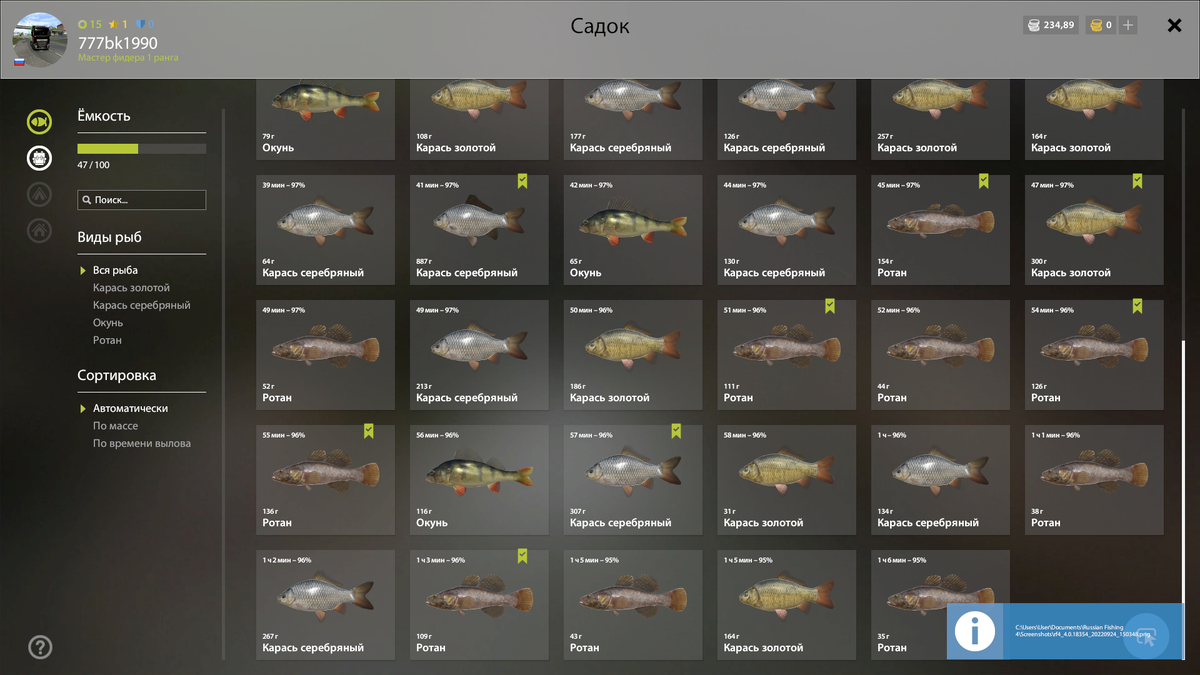Add gold coins with plus button

1128,25
